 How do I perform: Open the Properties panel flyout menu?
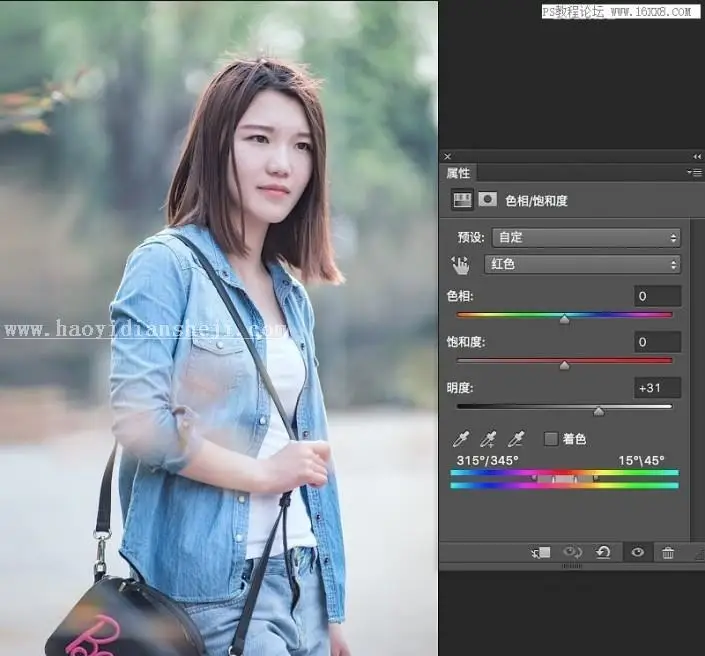[694, 172]
